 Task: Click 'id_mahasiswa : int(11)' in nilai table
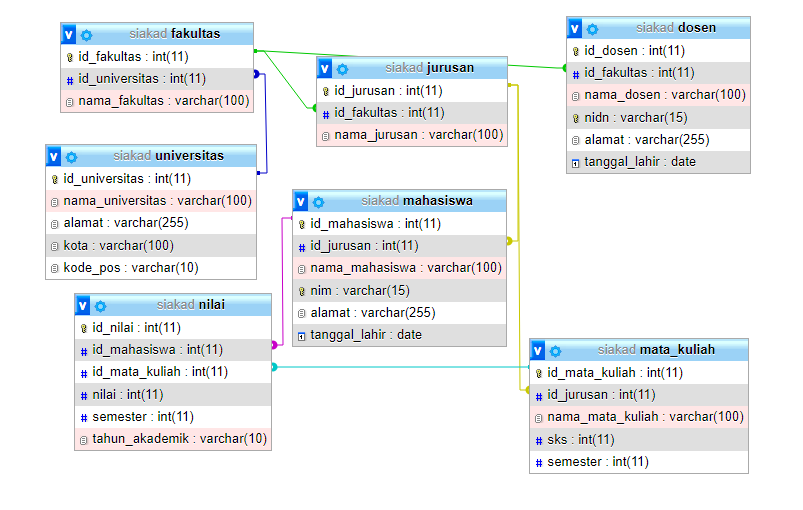pyautogui.click(x=173, y=350)
